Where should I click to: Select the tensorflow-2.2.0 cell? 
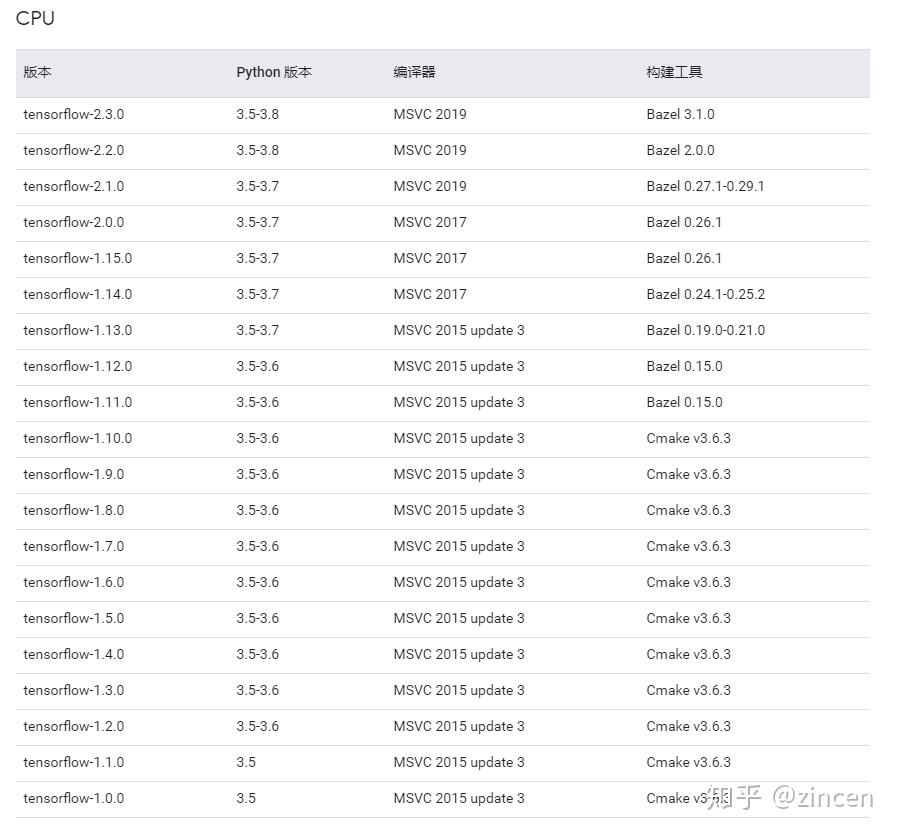74,150
